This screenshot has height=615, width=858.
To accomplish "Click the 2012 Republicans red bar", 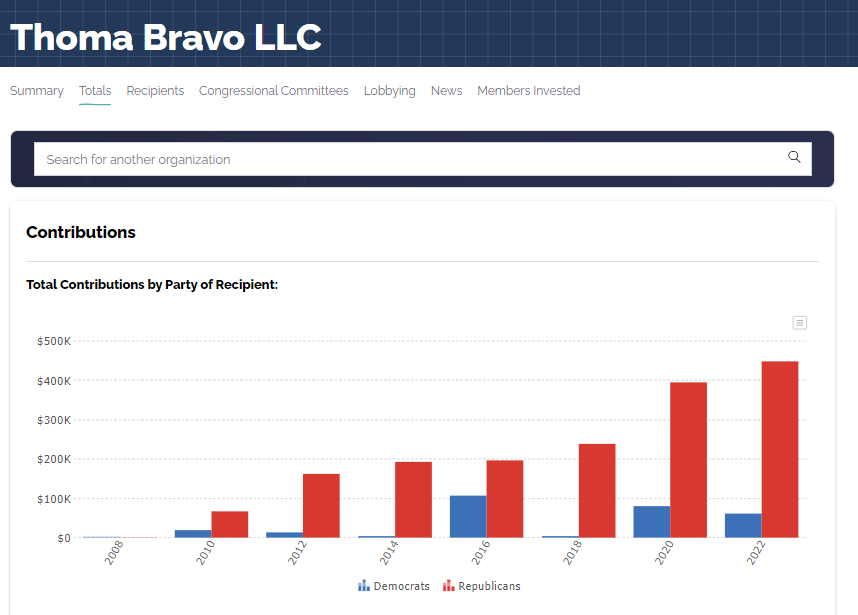I will pyautogui.click(x=321, y=506).
